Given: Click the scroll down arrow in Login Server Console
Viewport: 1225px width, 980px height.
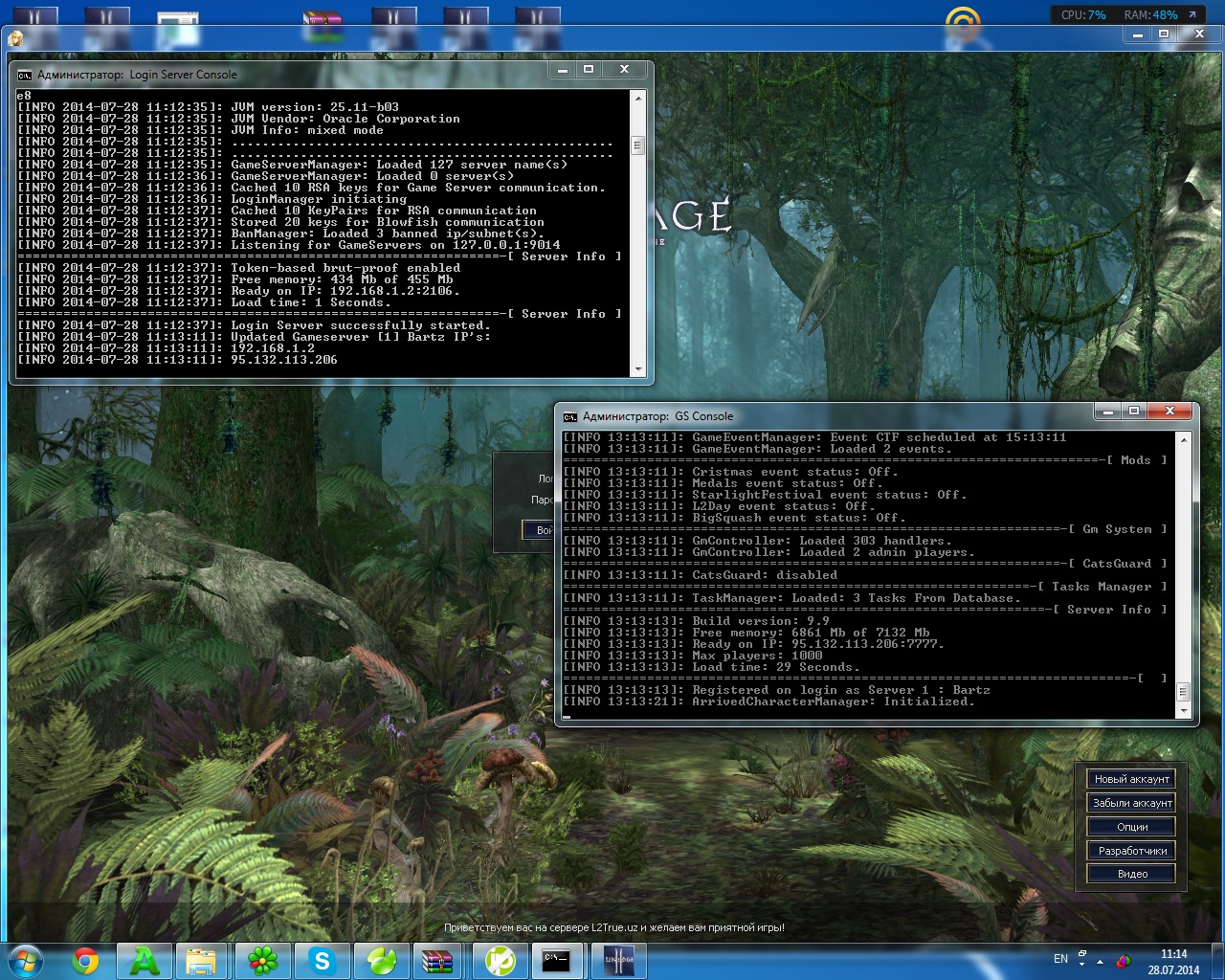Looking at the screenshot, I should point(637,369).
